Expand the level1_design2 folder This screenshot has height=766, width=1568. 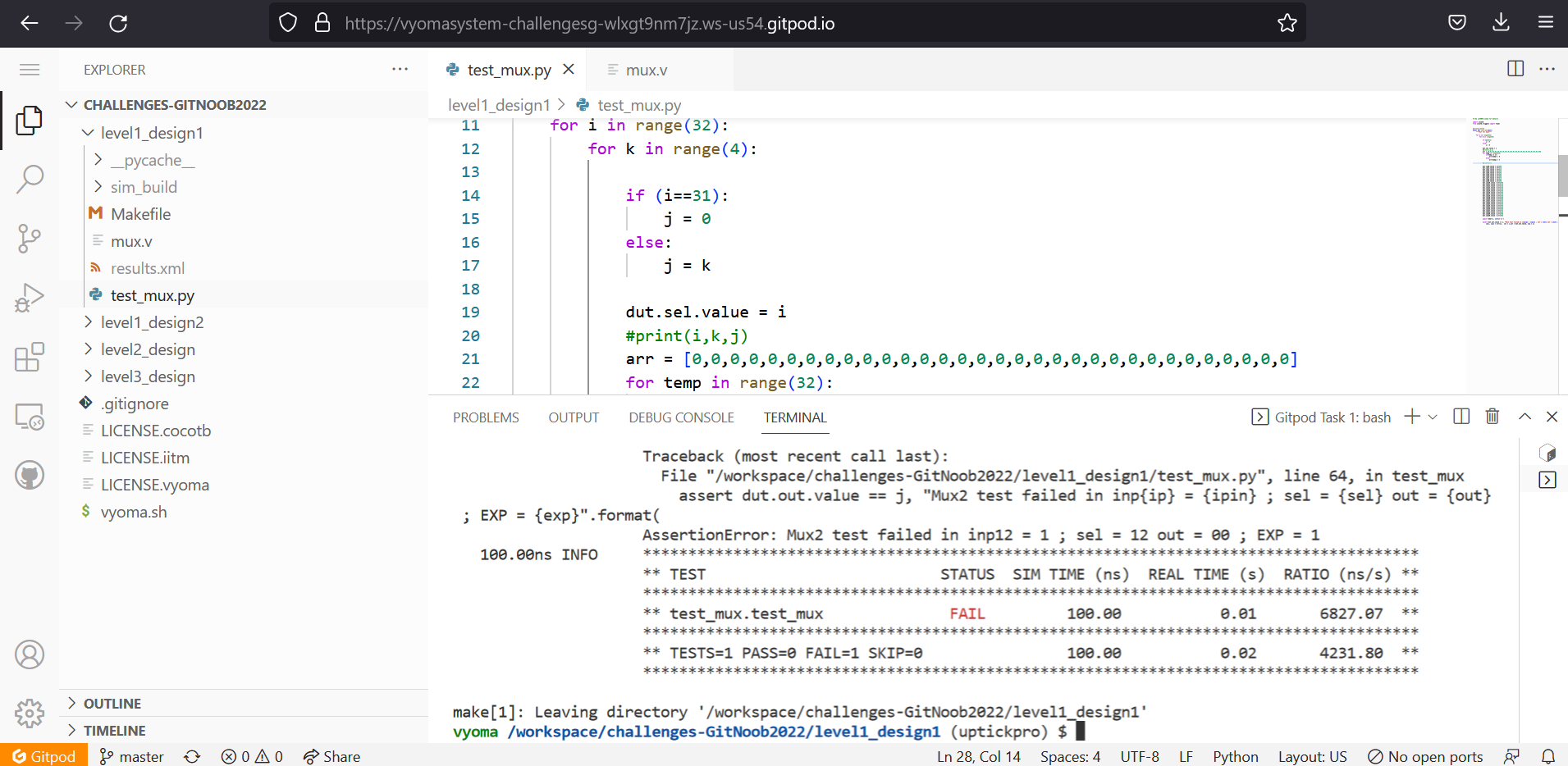point(152,322)
